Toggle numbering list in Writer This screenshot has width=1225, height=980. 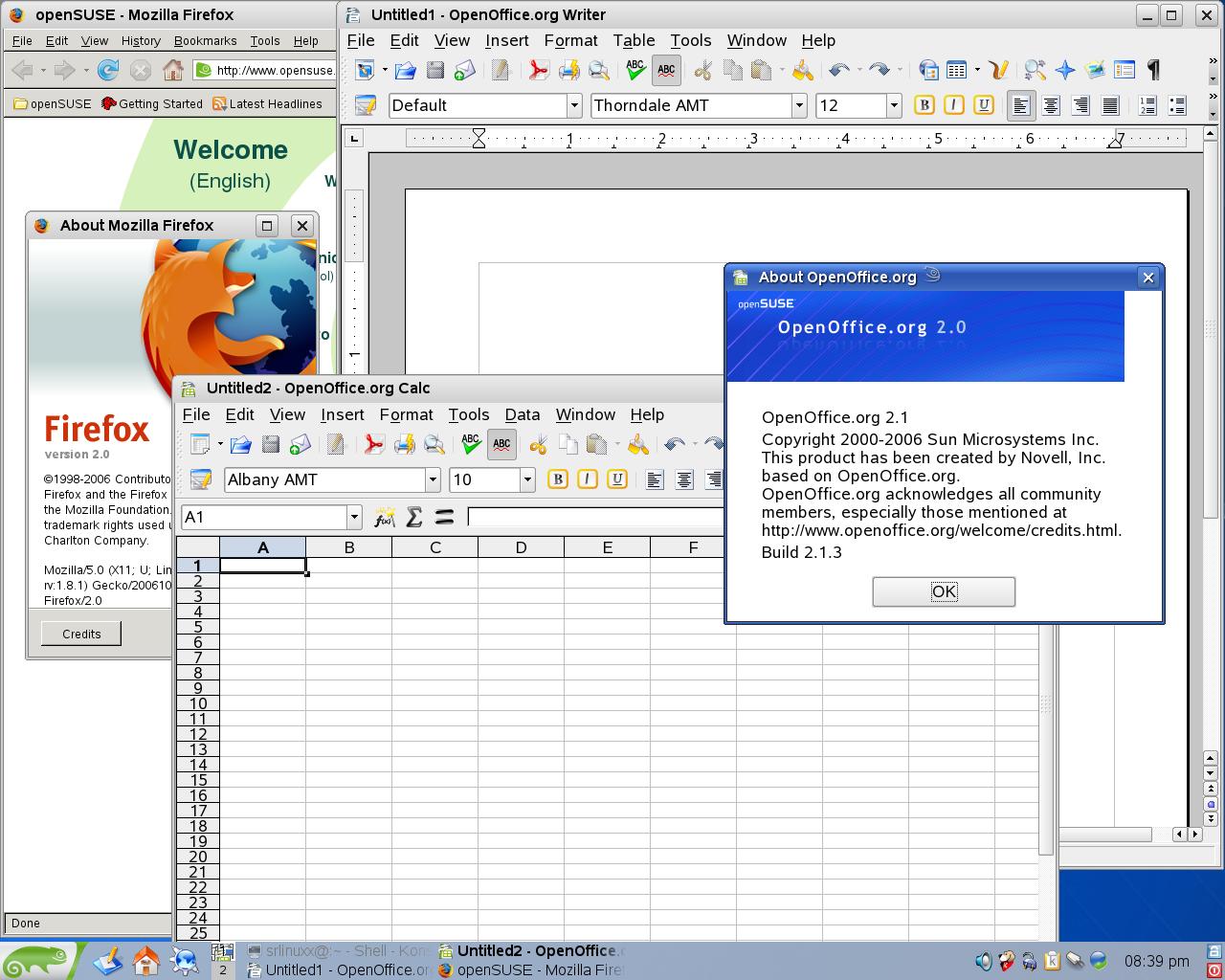click(1147, 105)
